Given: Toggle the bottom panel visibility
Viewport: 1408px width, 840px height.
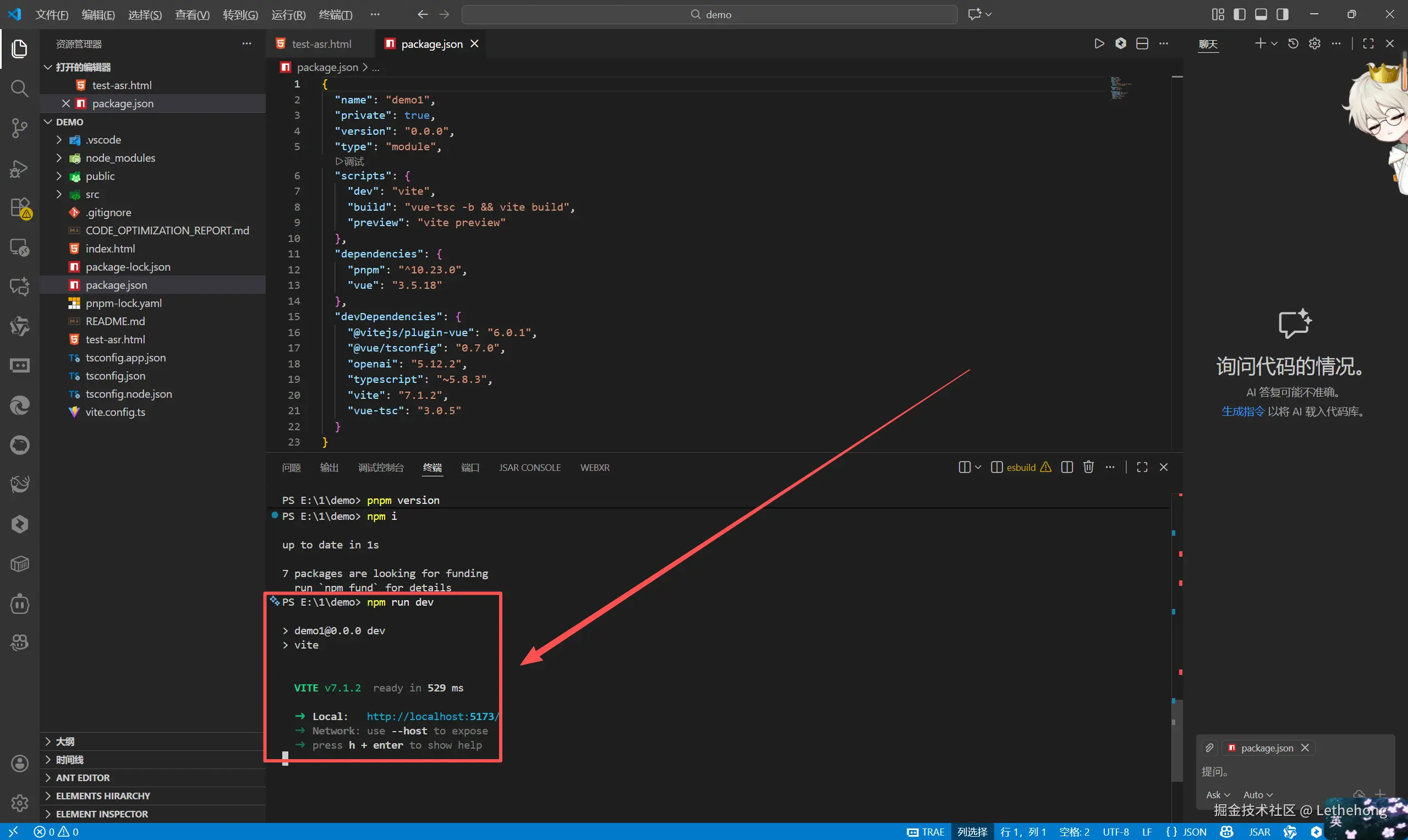Looking at the screenshot, I should click(1261, 14).
